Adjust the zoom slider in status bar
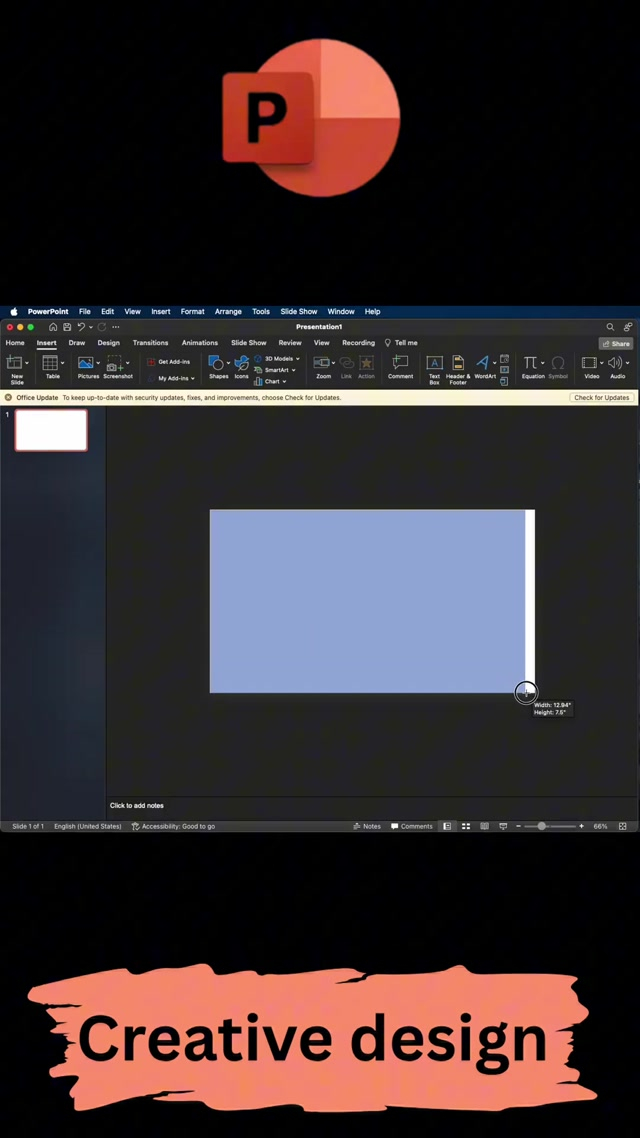The image size is (640, 1138). coord(542,826)
